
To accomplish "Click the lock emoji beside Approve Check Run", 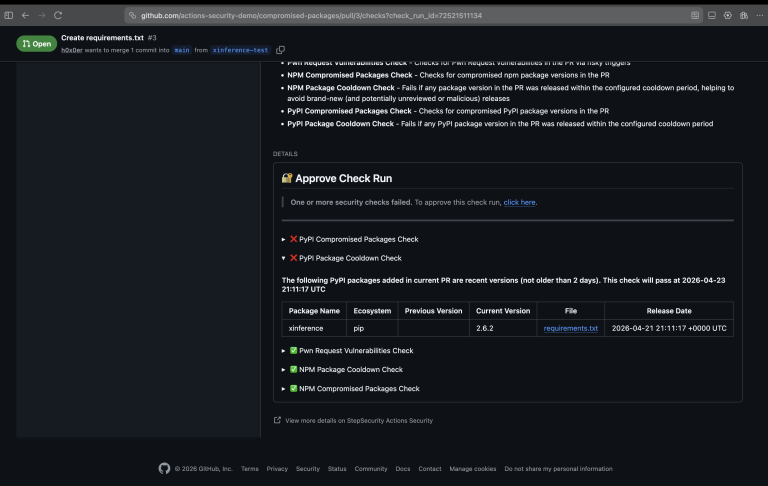I will (x=287, y=178).
